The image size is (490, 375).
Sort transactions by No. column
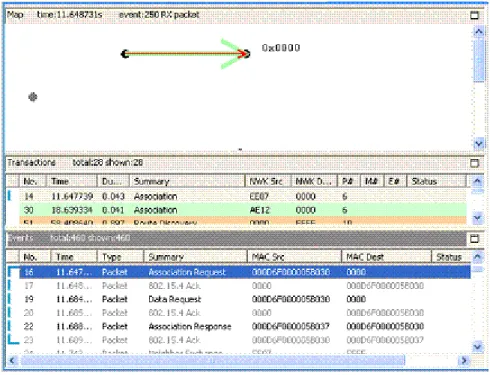(x=32, y=181)
